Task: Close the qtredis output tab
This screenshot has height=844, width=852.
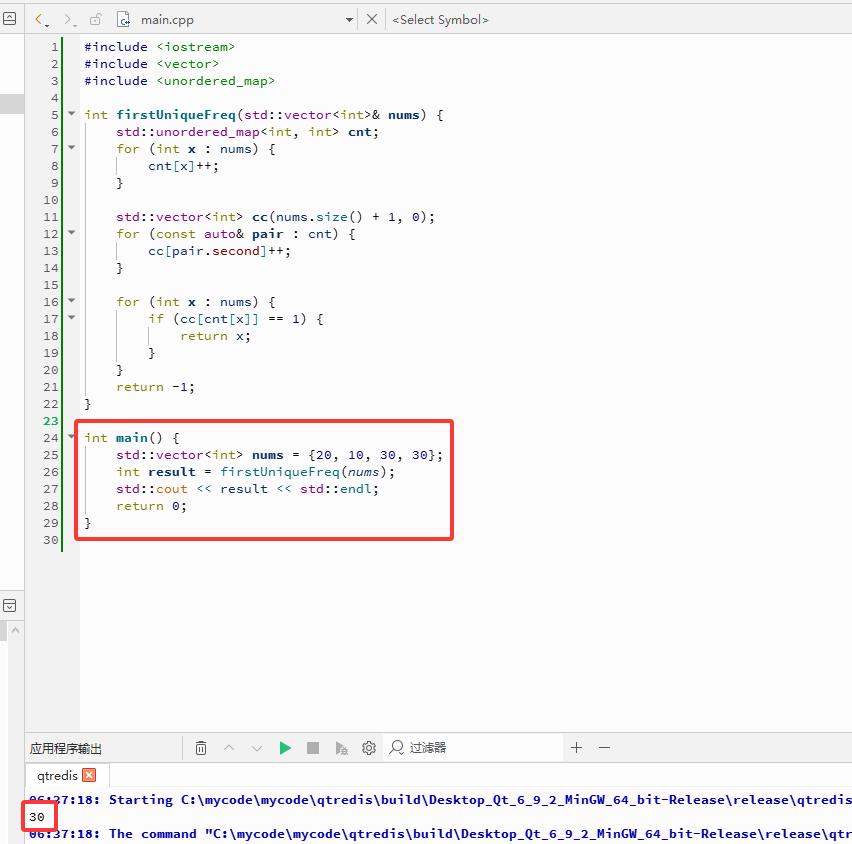Action: point(89,775)
